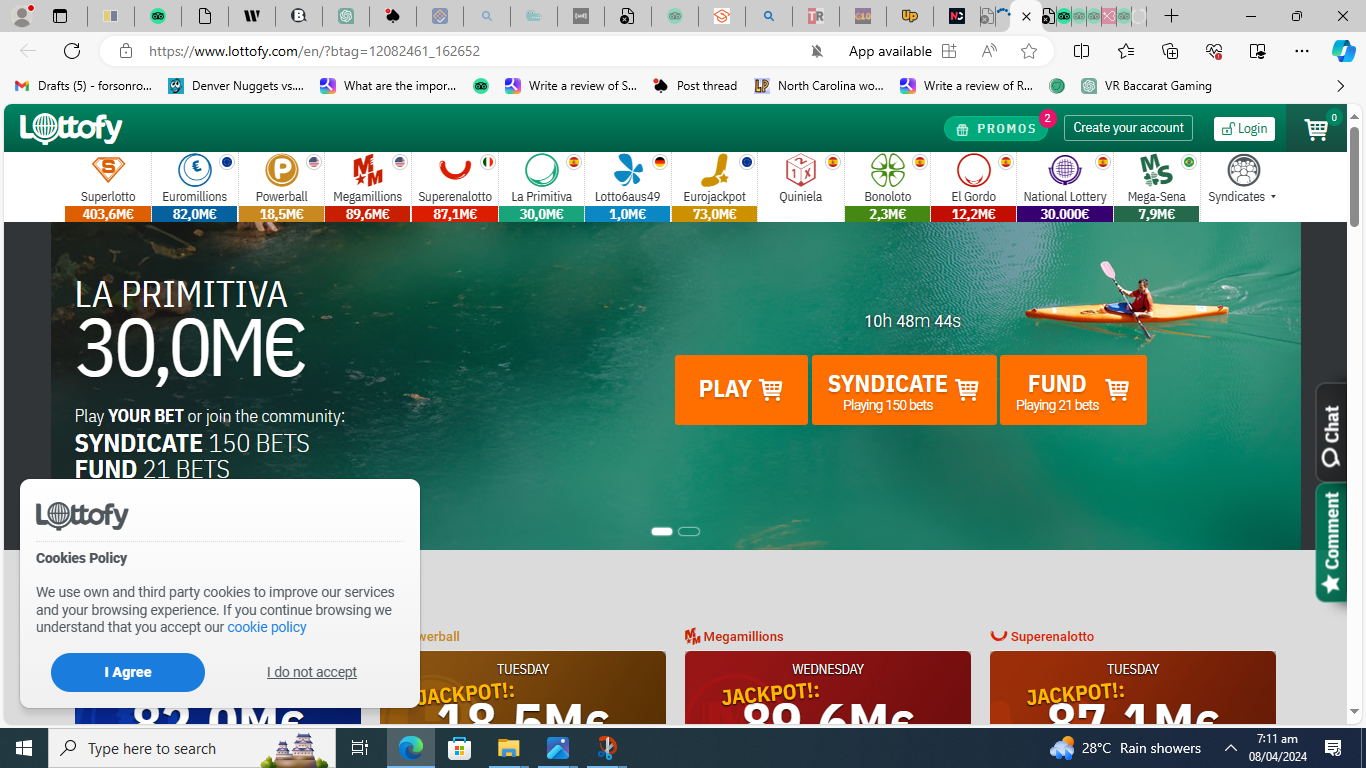Open North Carolina bookmark
The image size is (1366, 768).
tap(819, 86)
